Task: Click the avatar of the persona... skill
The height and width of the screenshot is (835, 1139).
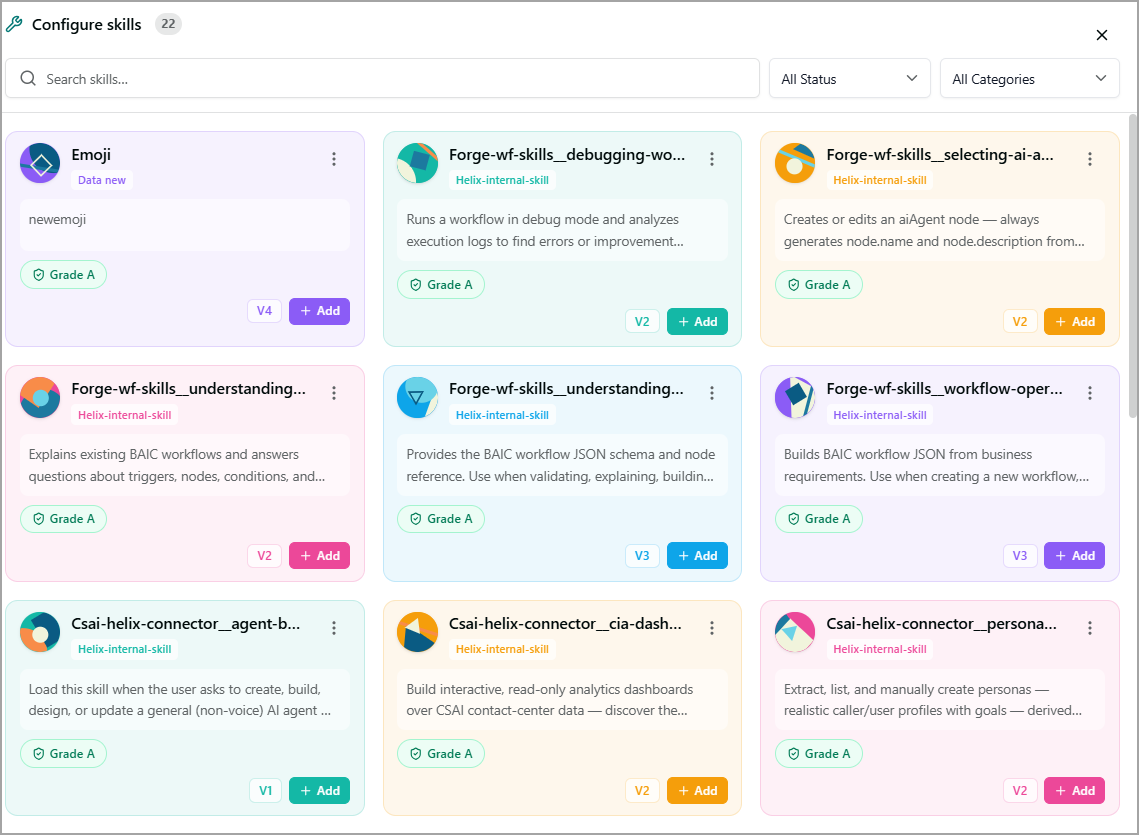Action: [x=795, y=632]
